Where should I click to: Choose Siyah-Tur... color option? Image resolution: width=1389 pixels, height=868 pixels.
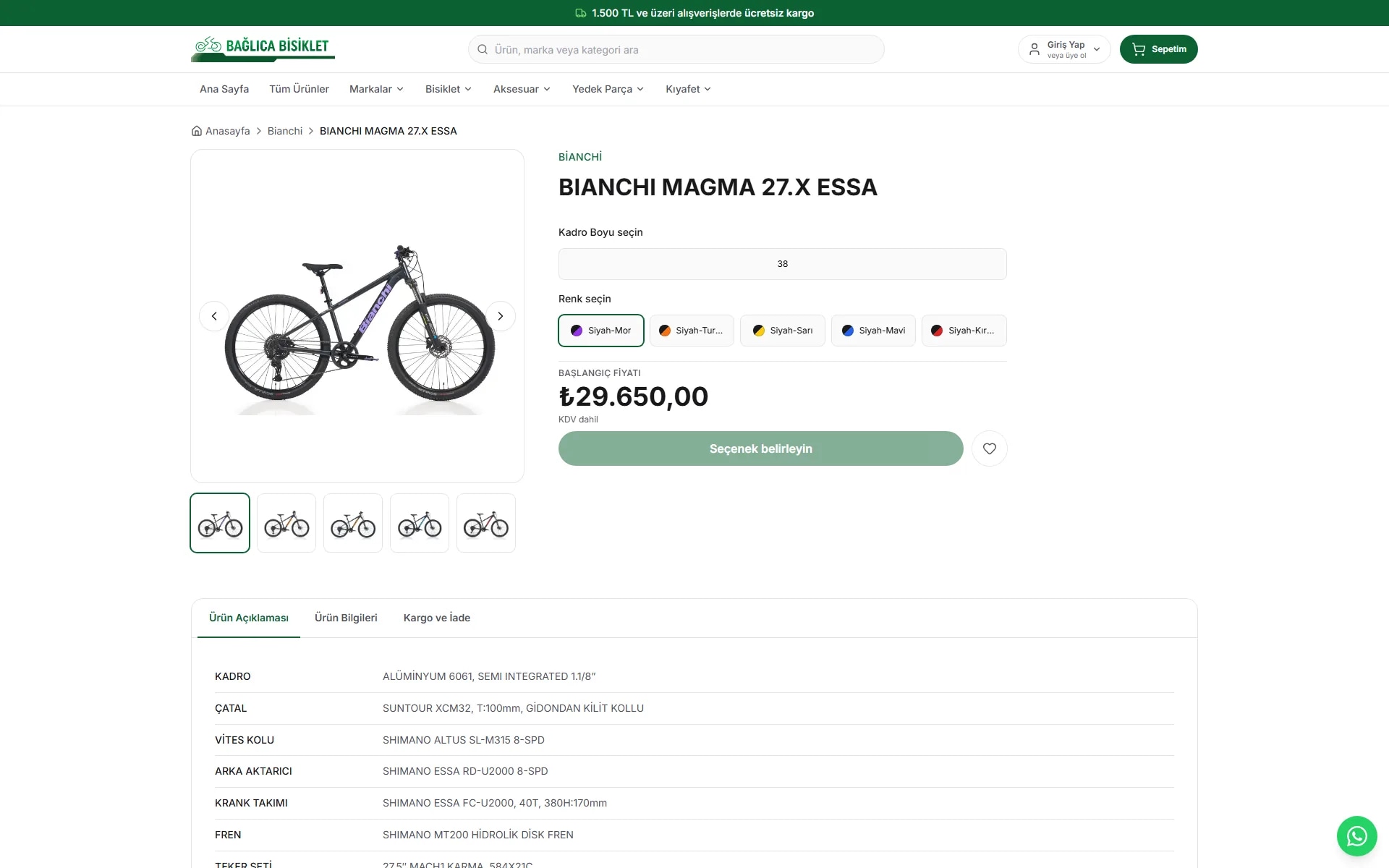click(x=692, y=331)
